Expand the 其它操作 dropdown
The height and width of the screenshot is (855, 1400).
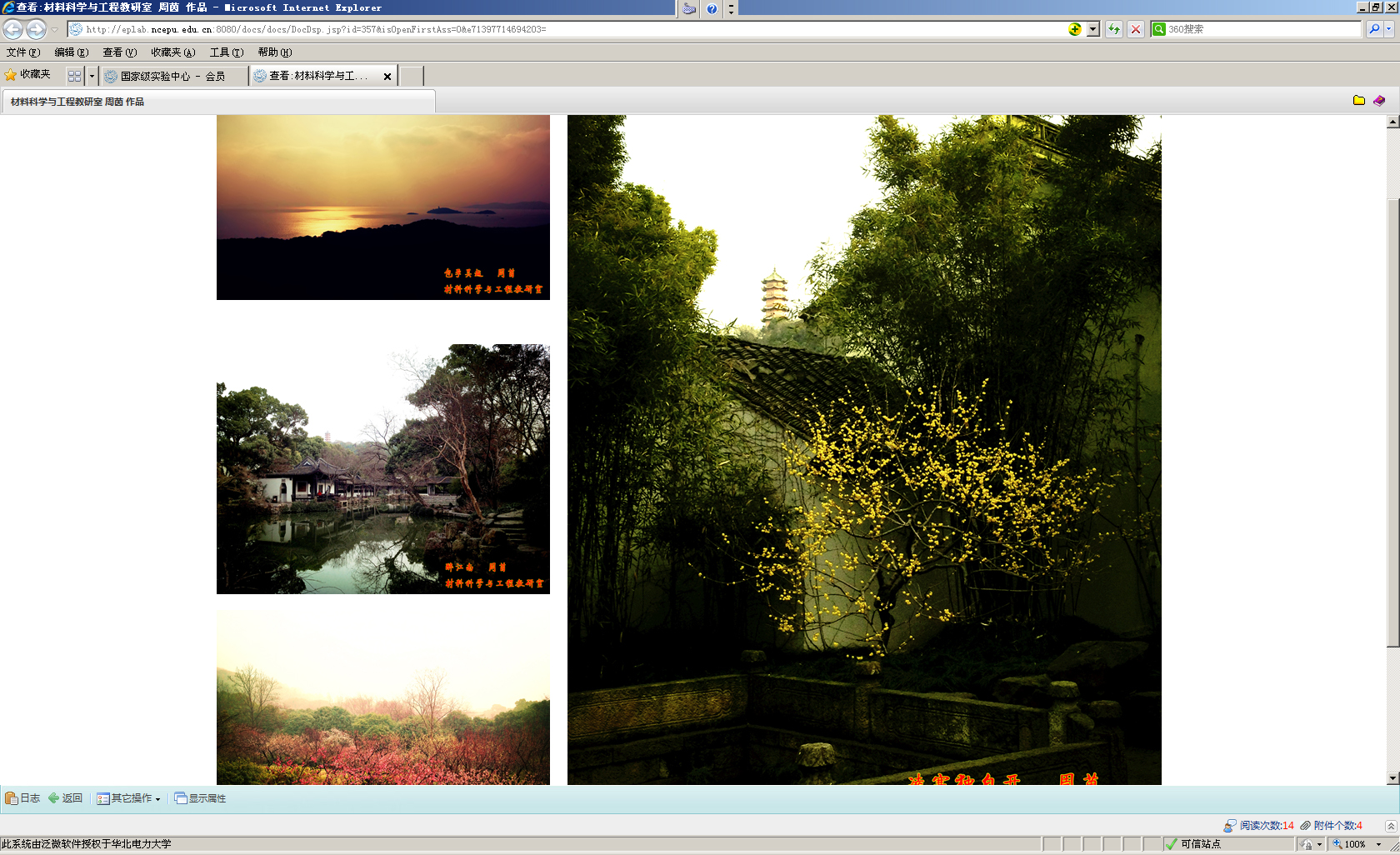coord(128,798)
